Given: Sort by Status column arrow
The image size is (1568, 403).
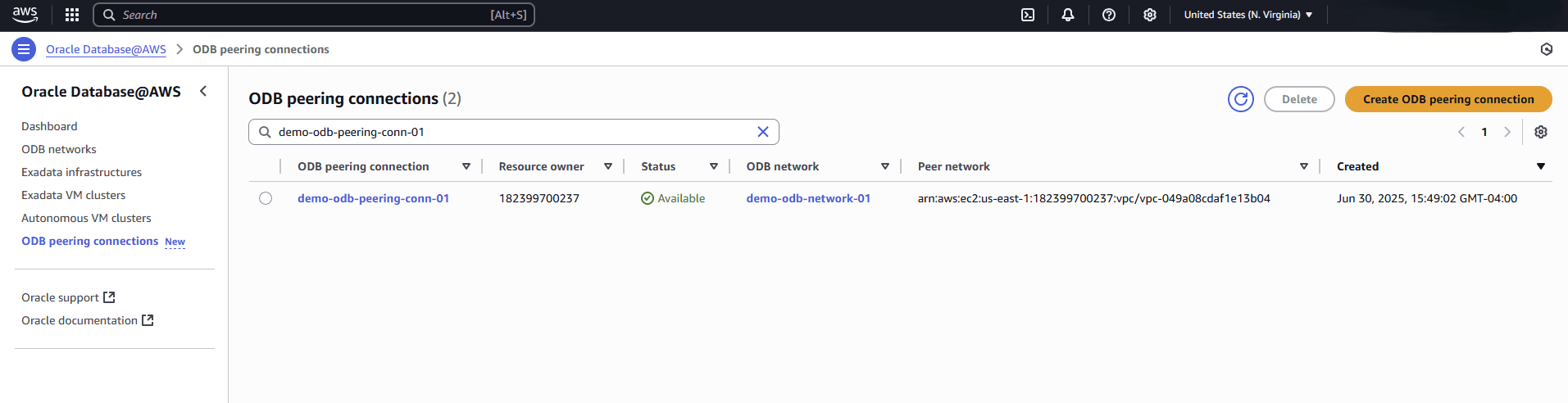Looking at the screenshot, I should 714,166.
